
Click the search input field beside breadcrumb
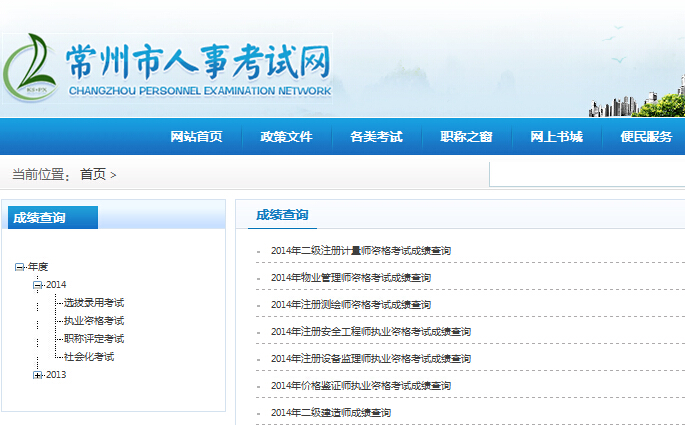587,174
